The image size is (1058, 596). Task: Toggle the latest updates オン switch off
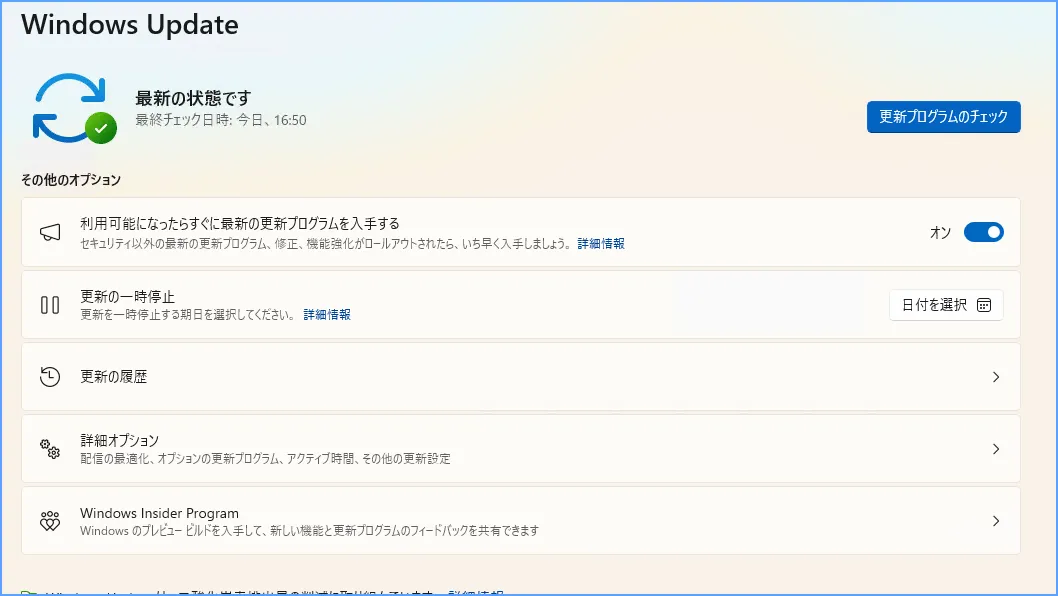click(984, 232)
